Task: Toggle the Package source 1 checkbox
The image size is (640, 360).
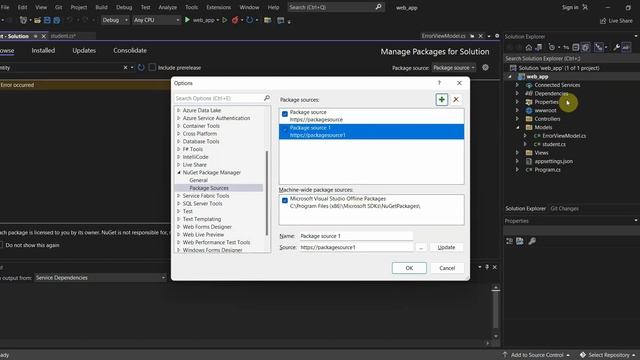Action: (284, 129)
